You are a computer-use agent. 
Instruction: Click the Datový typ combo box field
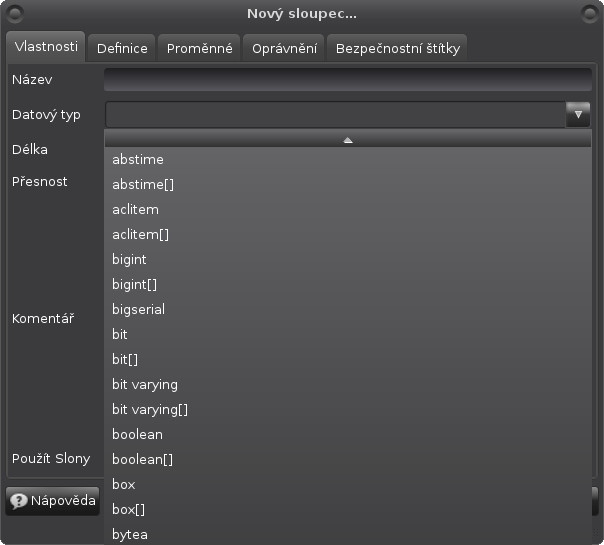(335, 114)
